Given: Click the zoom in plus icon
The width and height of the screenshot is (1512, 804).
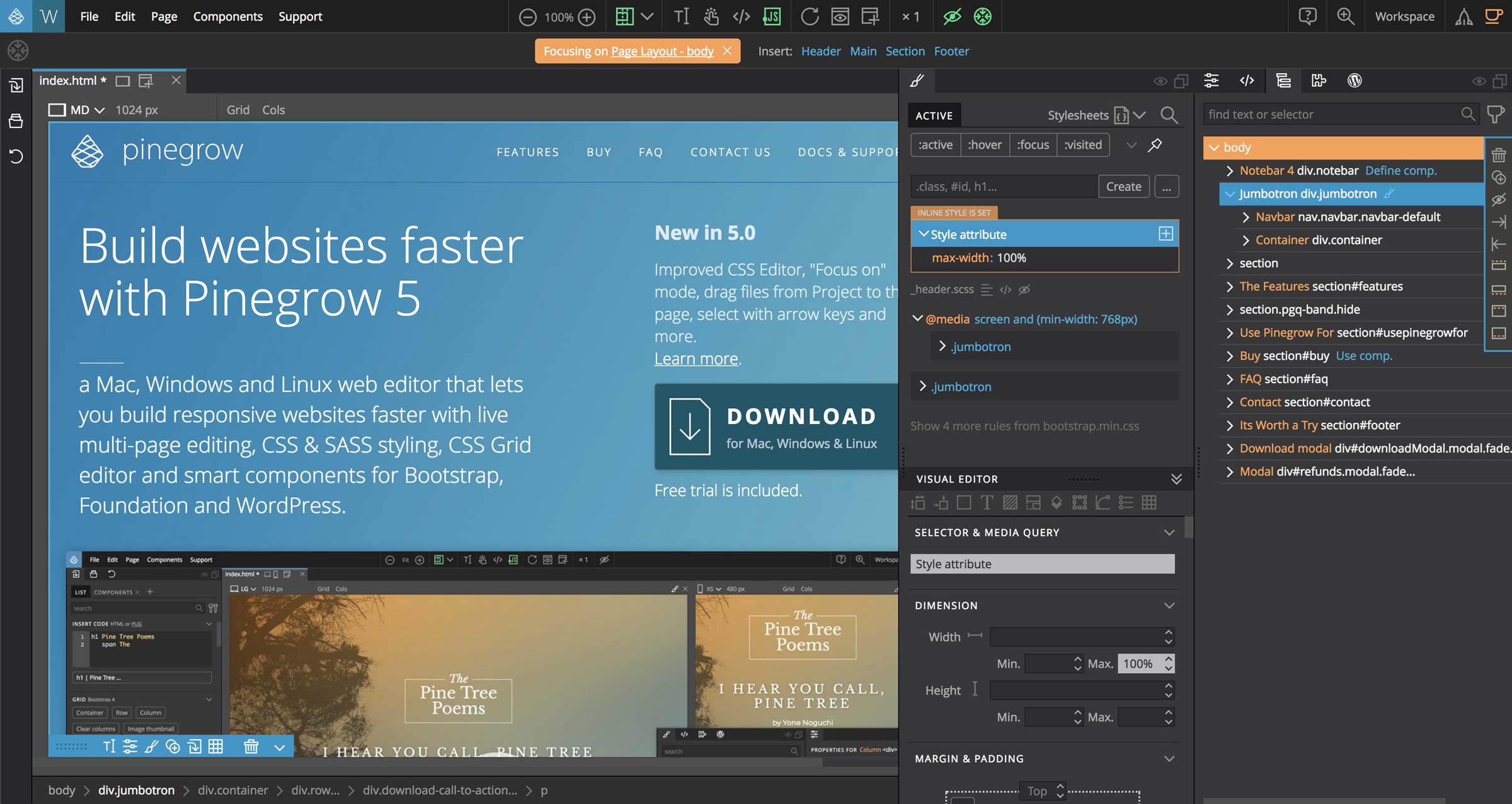Looking at the screenshot, I should point(587,17).
